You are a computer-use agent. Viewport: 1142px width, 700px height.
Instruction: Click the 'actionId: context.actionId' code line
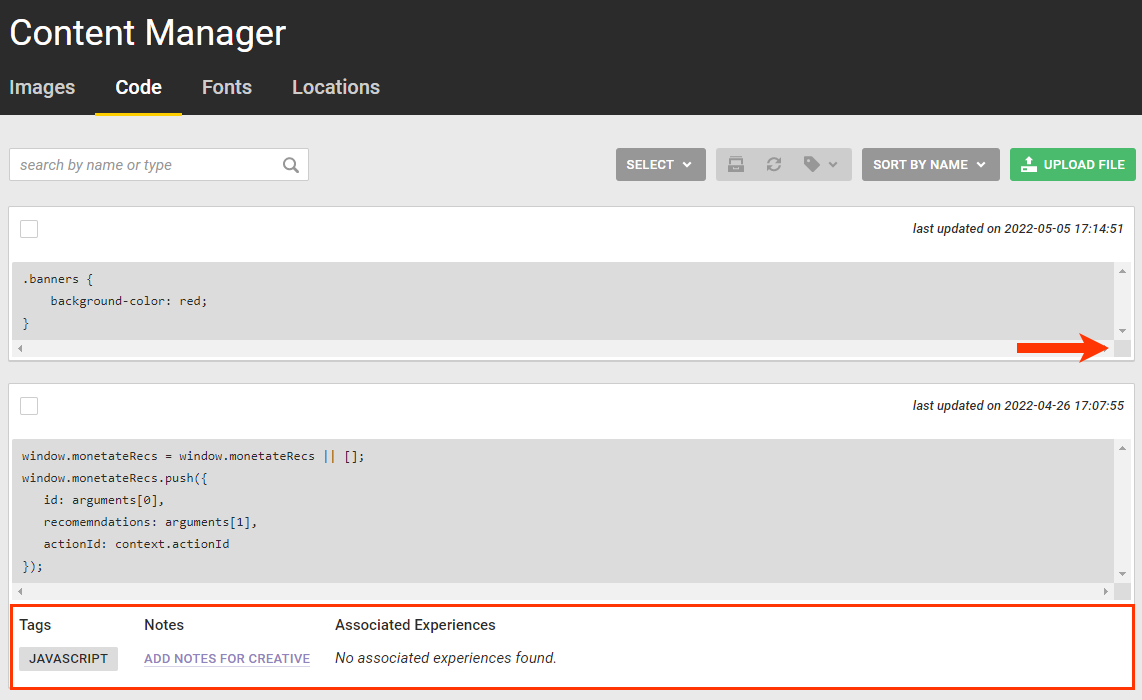[x=136, y=544]
